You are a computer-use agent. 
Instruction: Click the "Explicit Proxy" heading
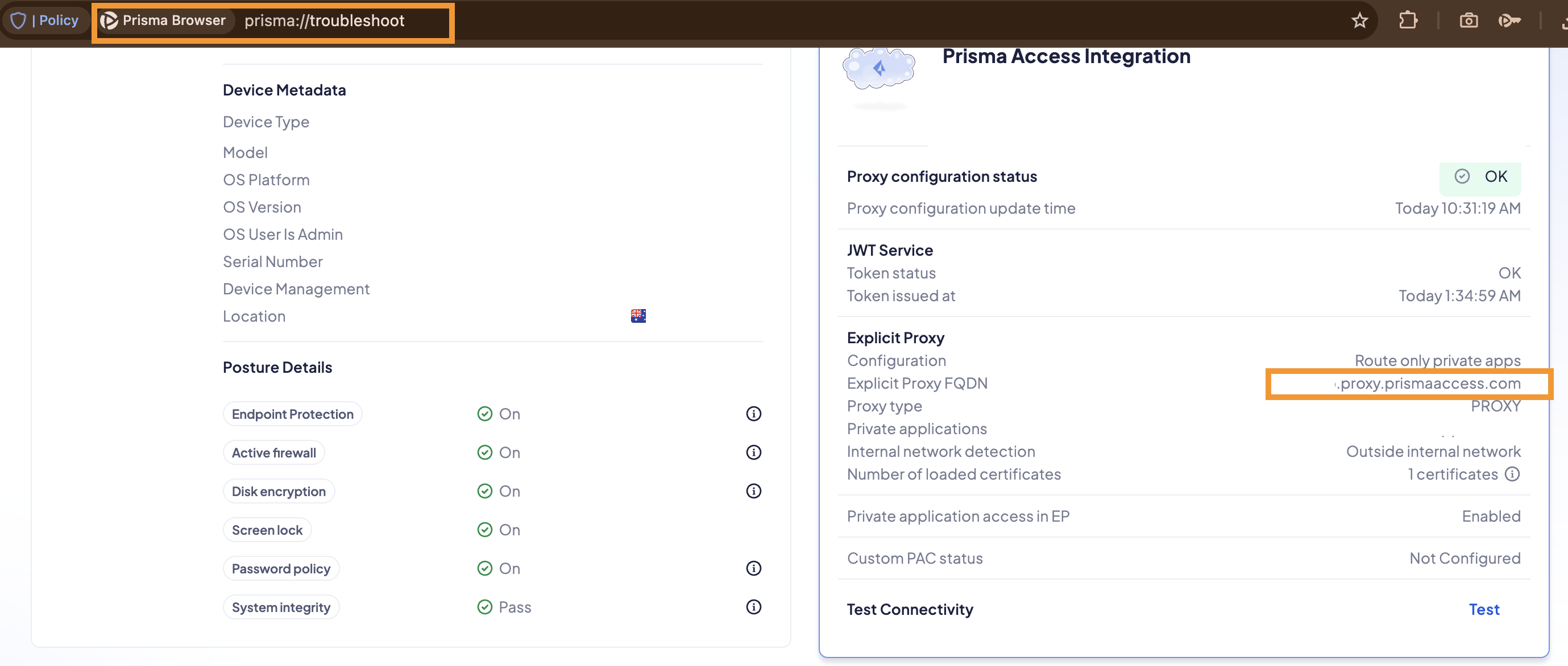895,338
